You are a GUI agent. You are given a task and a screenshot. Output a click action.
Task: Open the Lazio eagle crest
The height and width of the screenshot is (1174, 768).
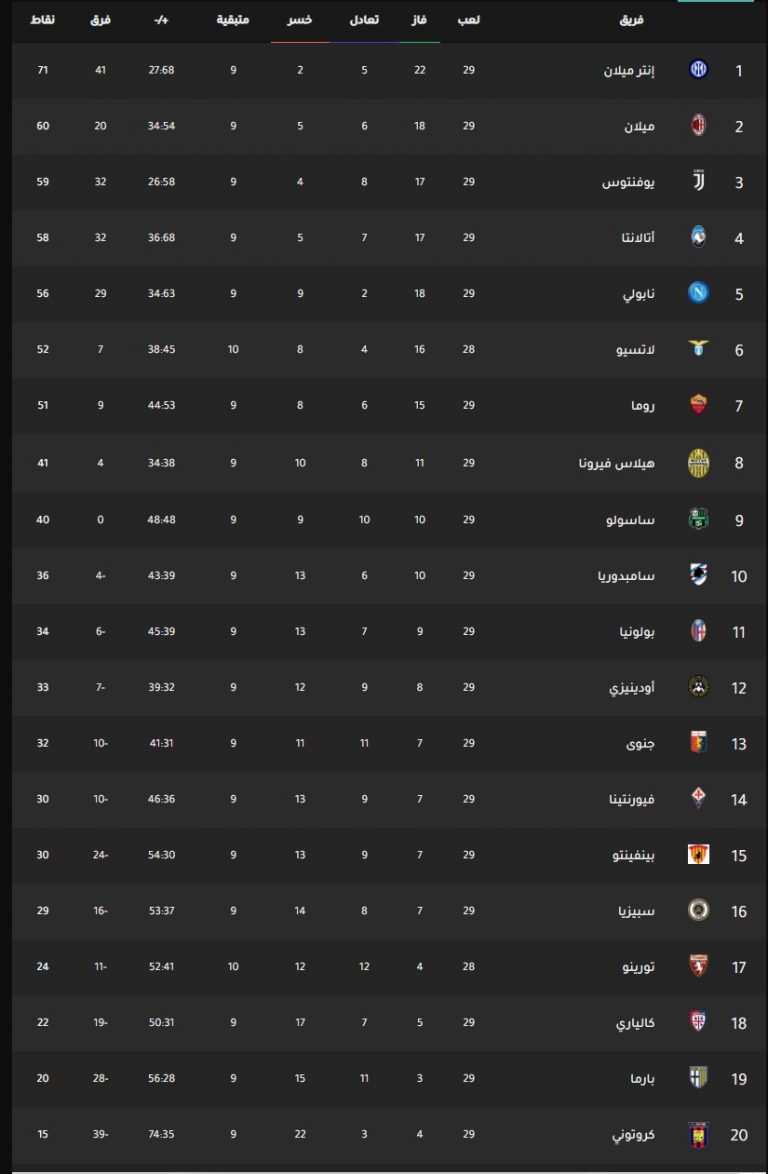coord(698,348)
